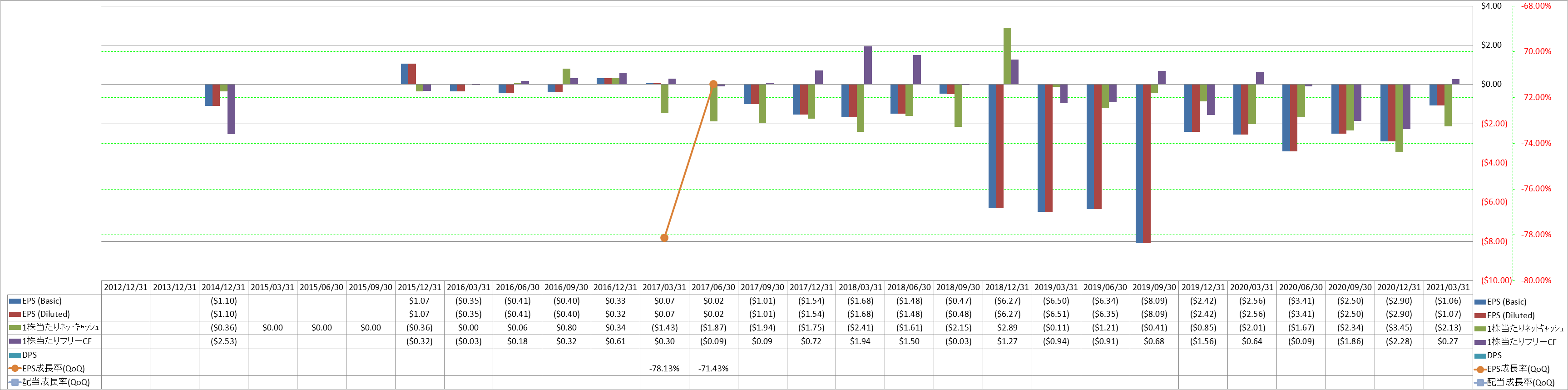Image resolution: width=1568 pixels, height=390 pixels.
Task: Click the -68.00% secondary axis label
Action: click(x=1536, y=6)
